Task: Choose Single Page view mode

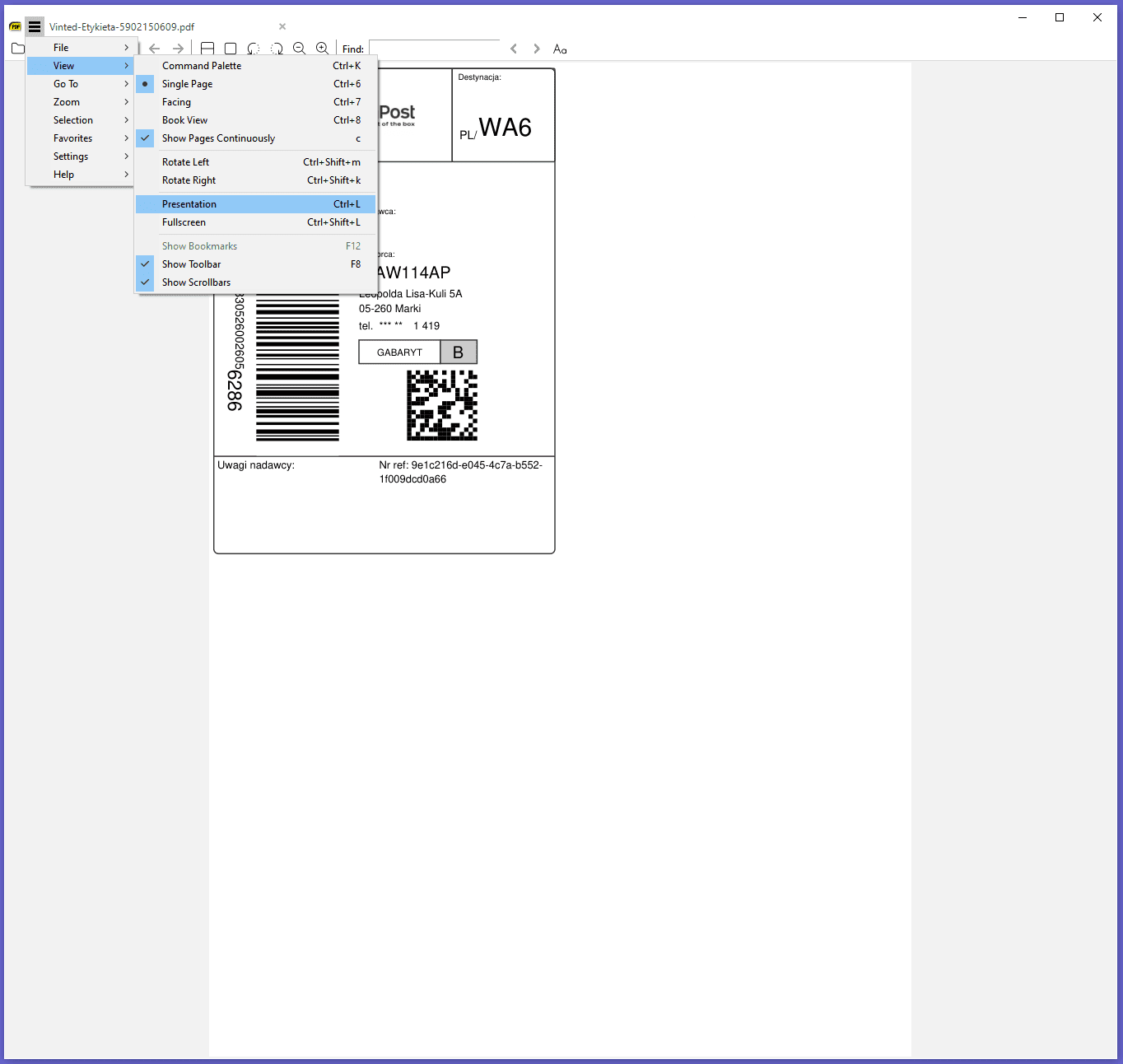Action: (x=255, y=84)
